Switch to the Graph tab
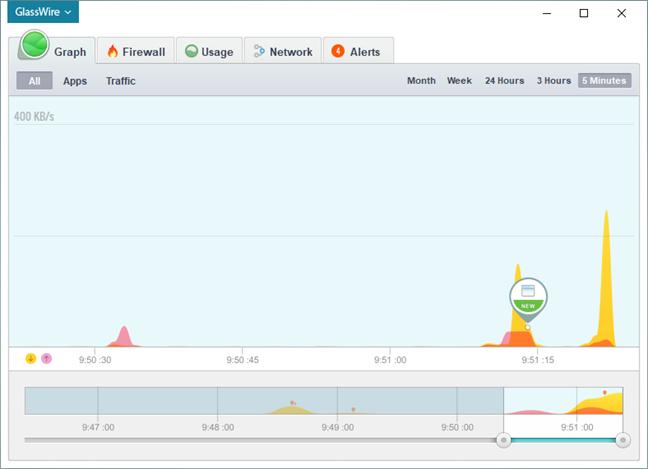 [52, 50]
